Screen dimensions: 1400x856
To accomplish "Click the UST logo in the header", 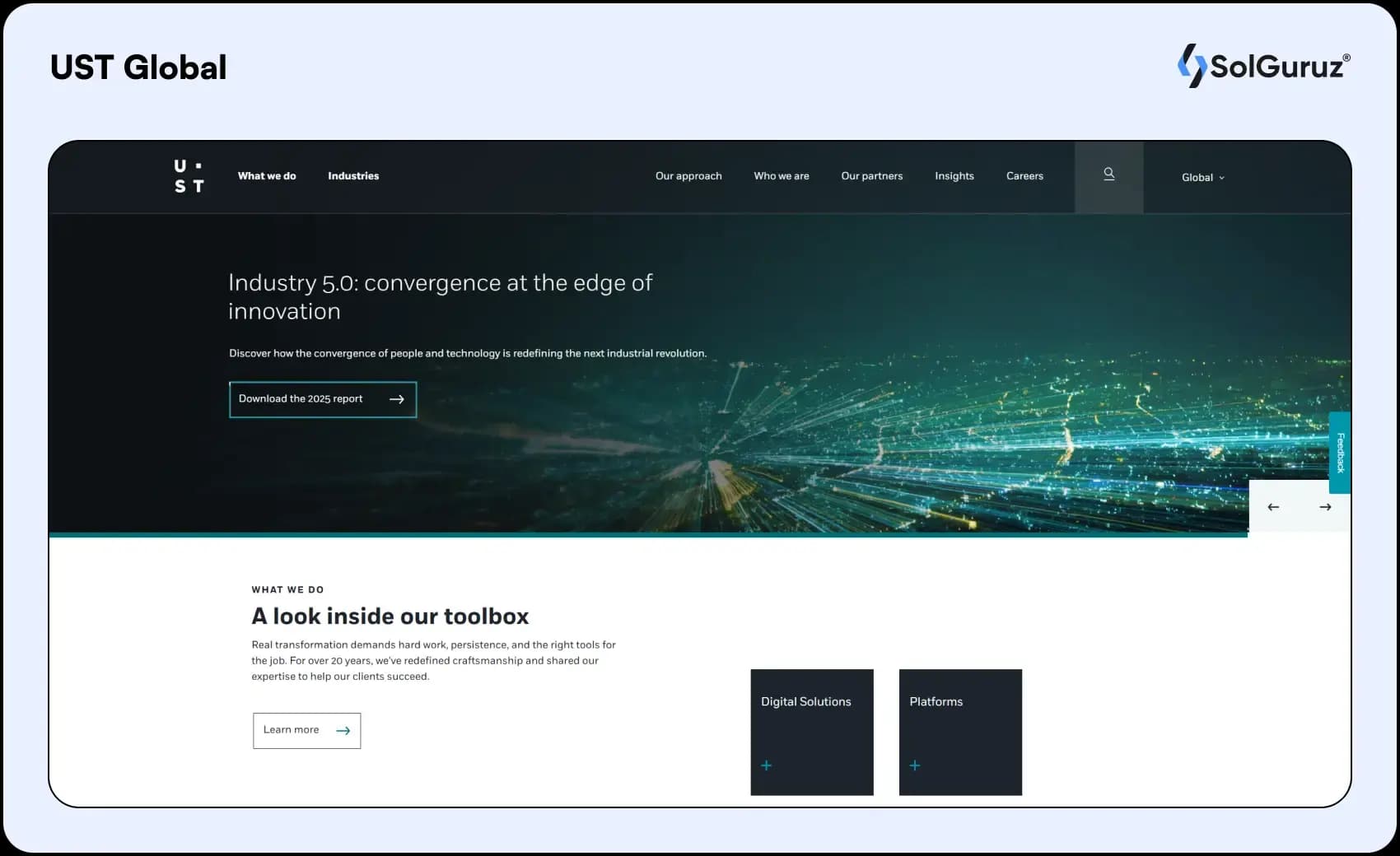I will coord(189,176).
